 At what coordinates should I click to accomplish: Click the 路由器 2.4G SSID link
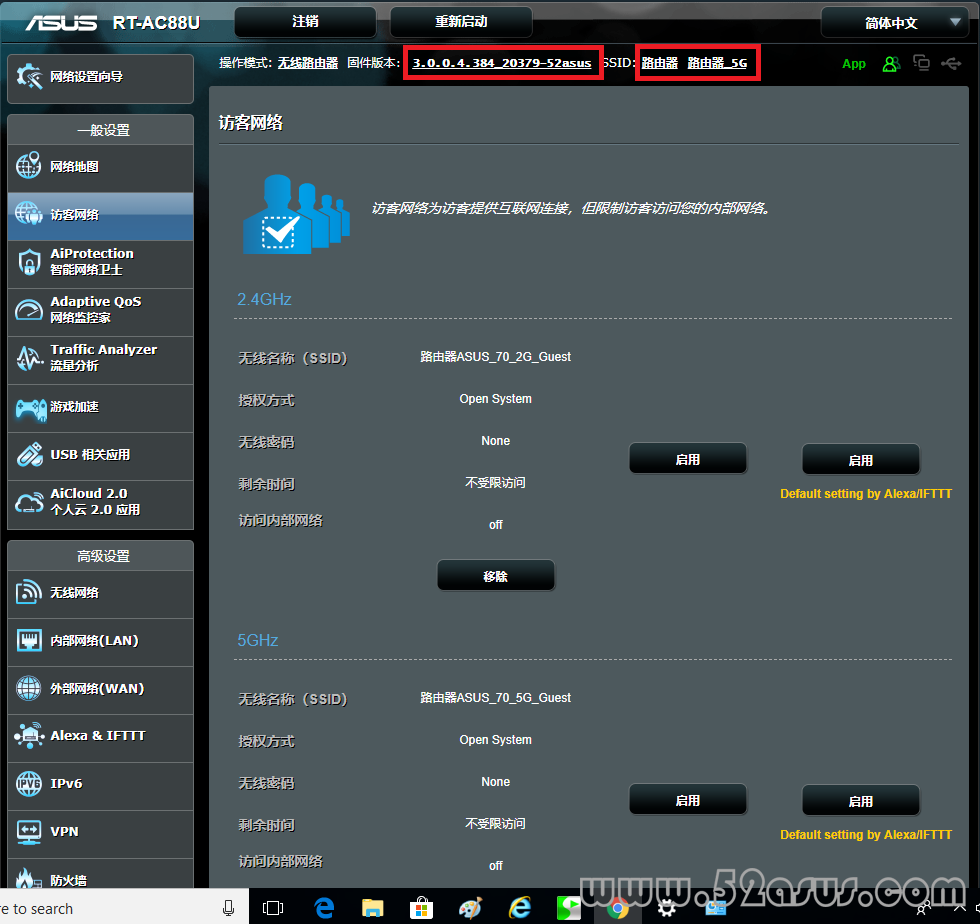pyautogui.click(x=659, y=63)
